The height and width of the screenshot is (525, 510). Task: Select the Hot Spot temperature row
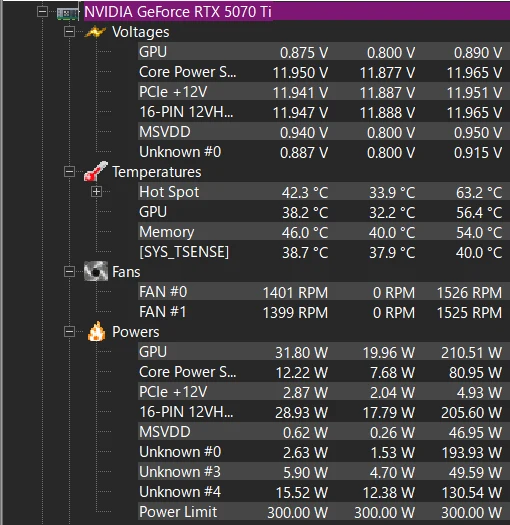tap(323, 192)
